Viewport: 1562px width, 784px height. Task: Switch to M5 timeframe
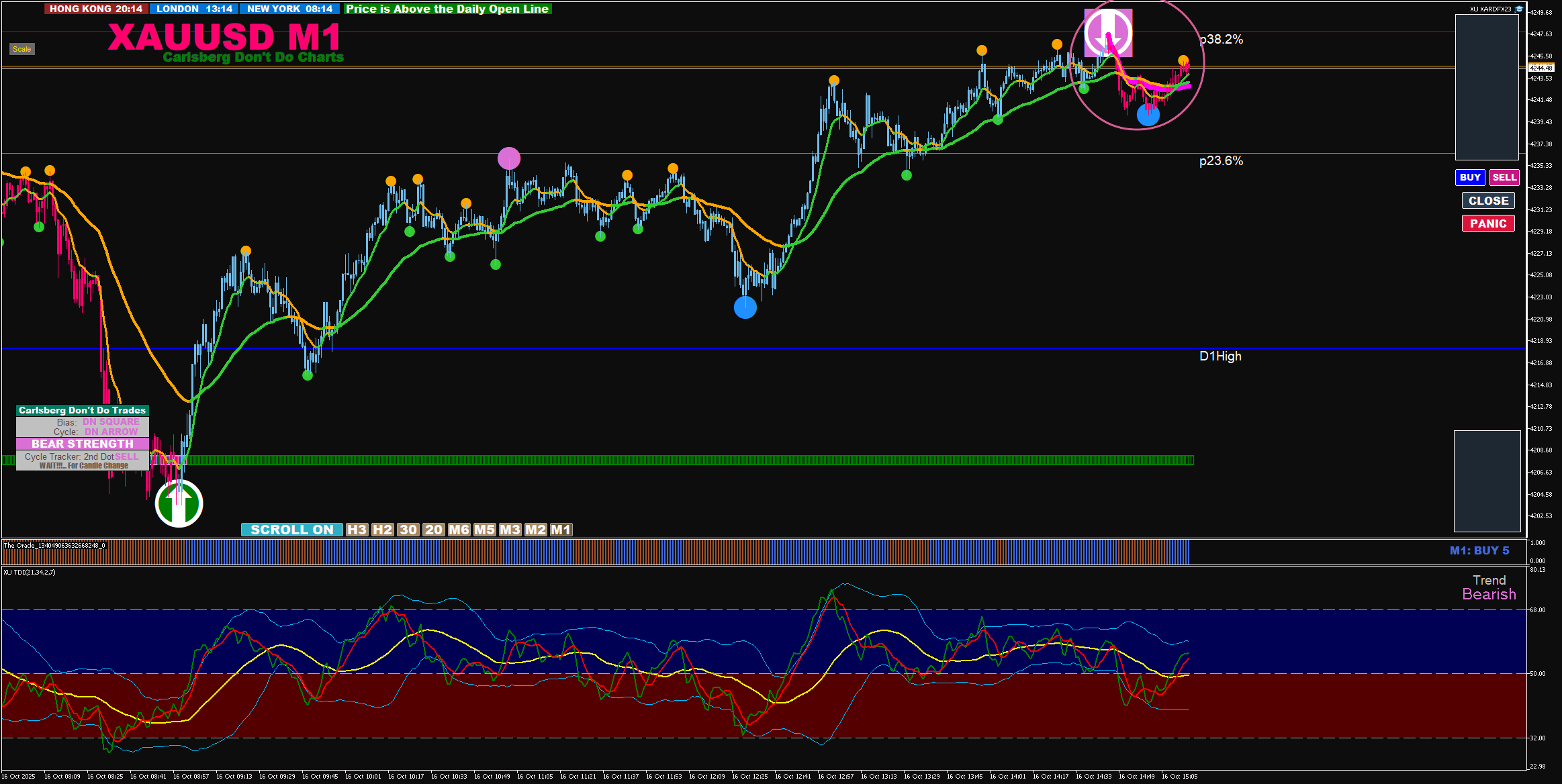[484, 530]
